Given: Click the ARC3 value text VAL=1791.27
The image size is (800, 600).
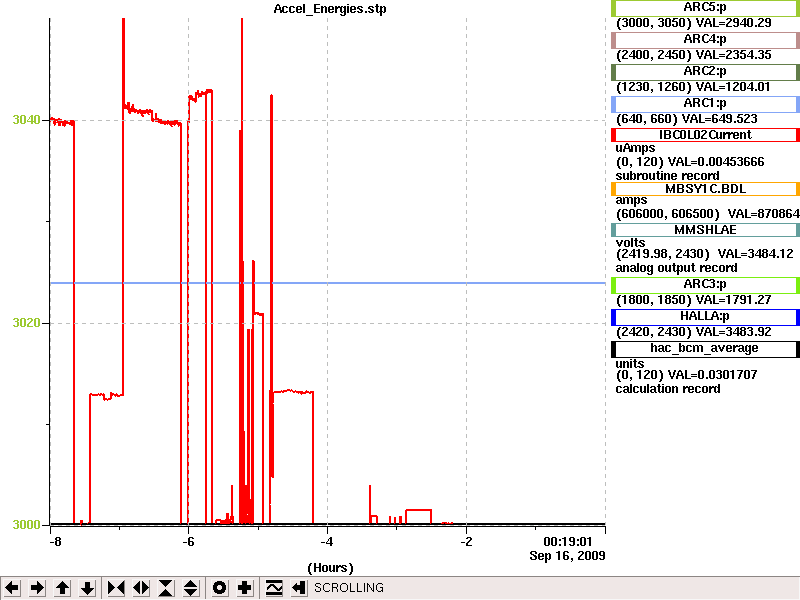Looking at the screenshot, I should point(734,300).
